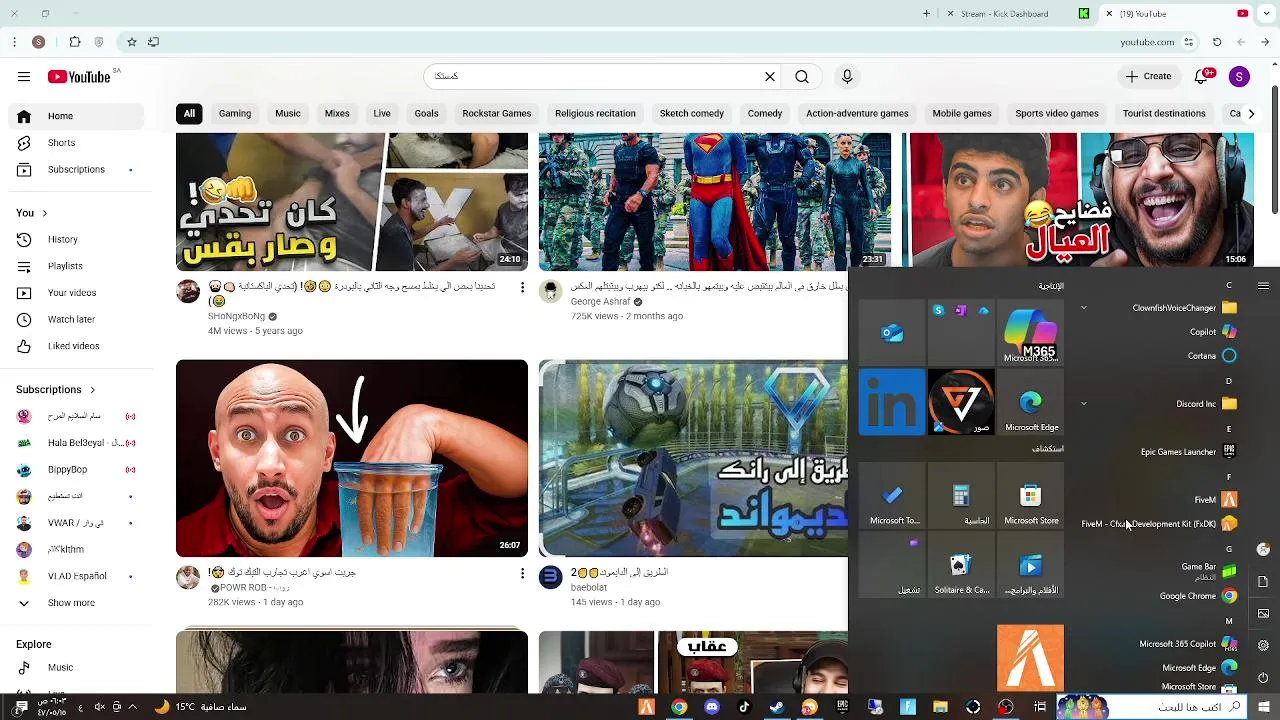
Task: Open the Superman soldiers video thumbnail
Action: pyautogui.click(x=715, y=202)
